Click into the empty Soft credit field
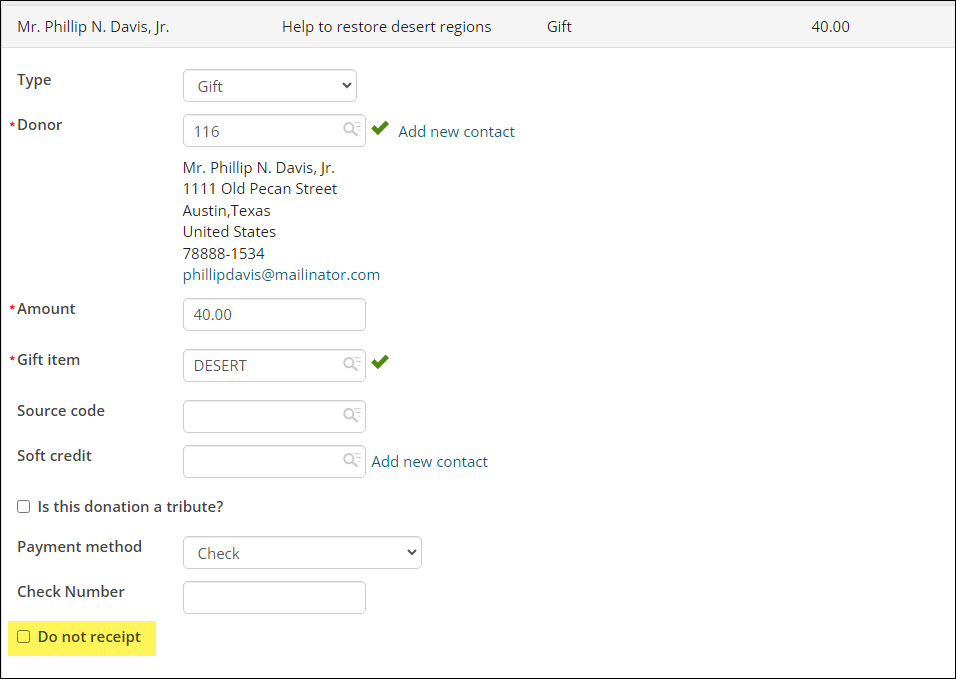This screenshot has width=956, height=679. click(274, 461)
